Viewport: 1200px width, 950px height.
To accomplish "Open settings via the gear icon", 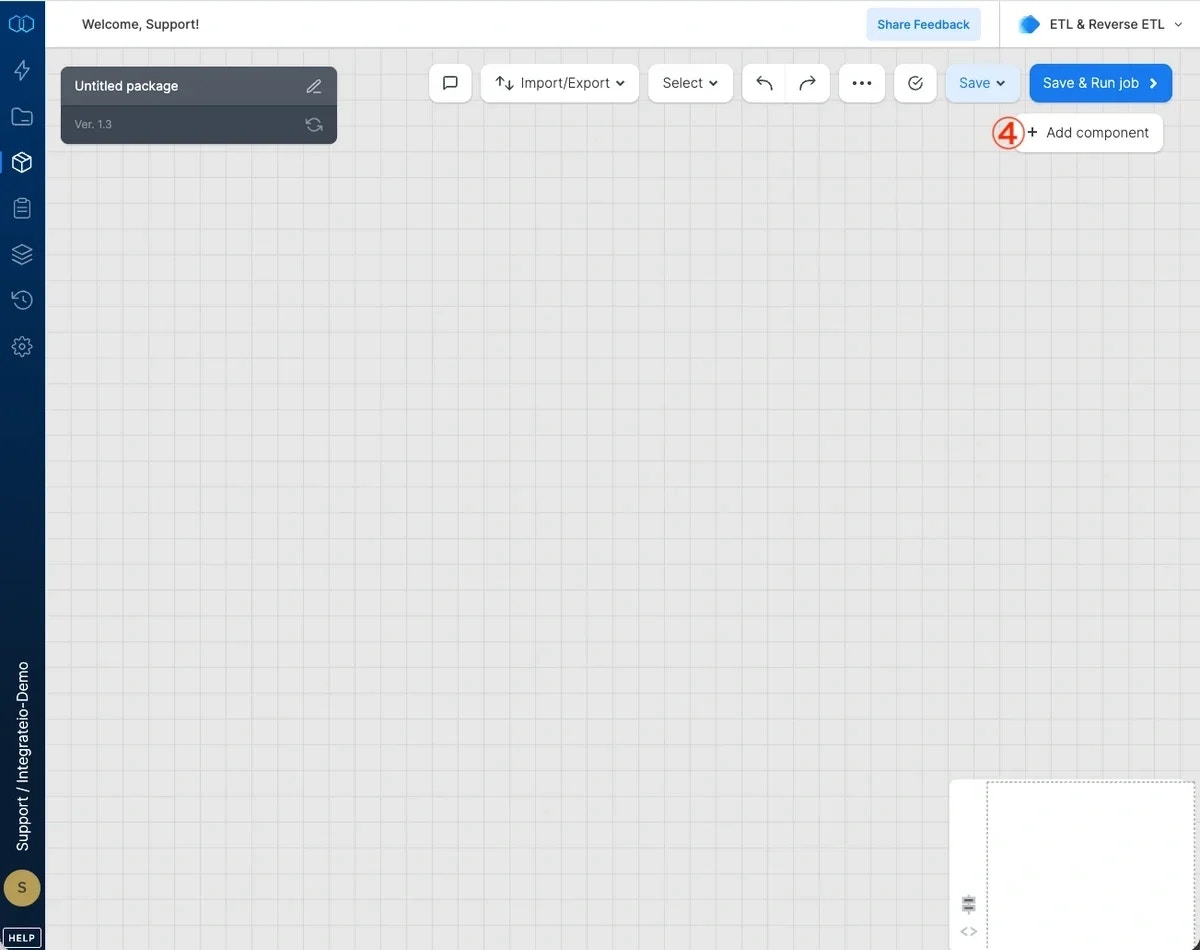I will 22,346.
